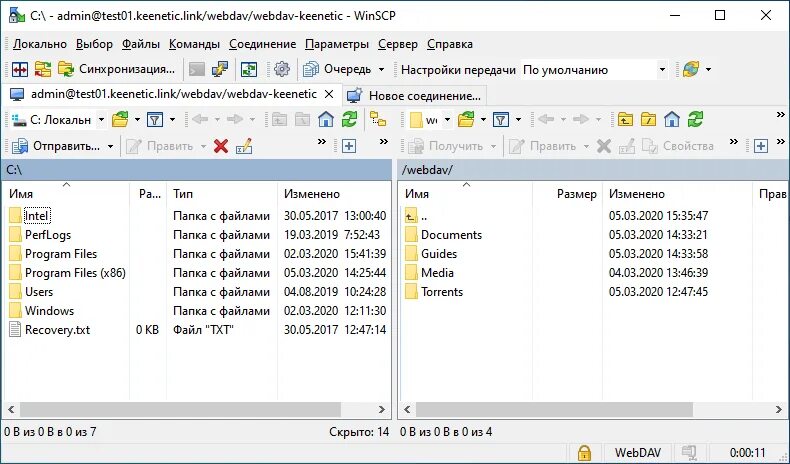Select the Windows folder
This screenshot has height=464, width=790.
point(49,311)
